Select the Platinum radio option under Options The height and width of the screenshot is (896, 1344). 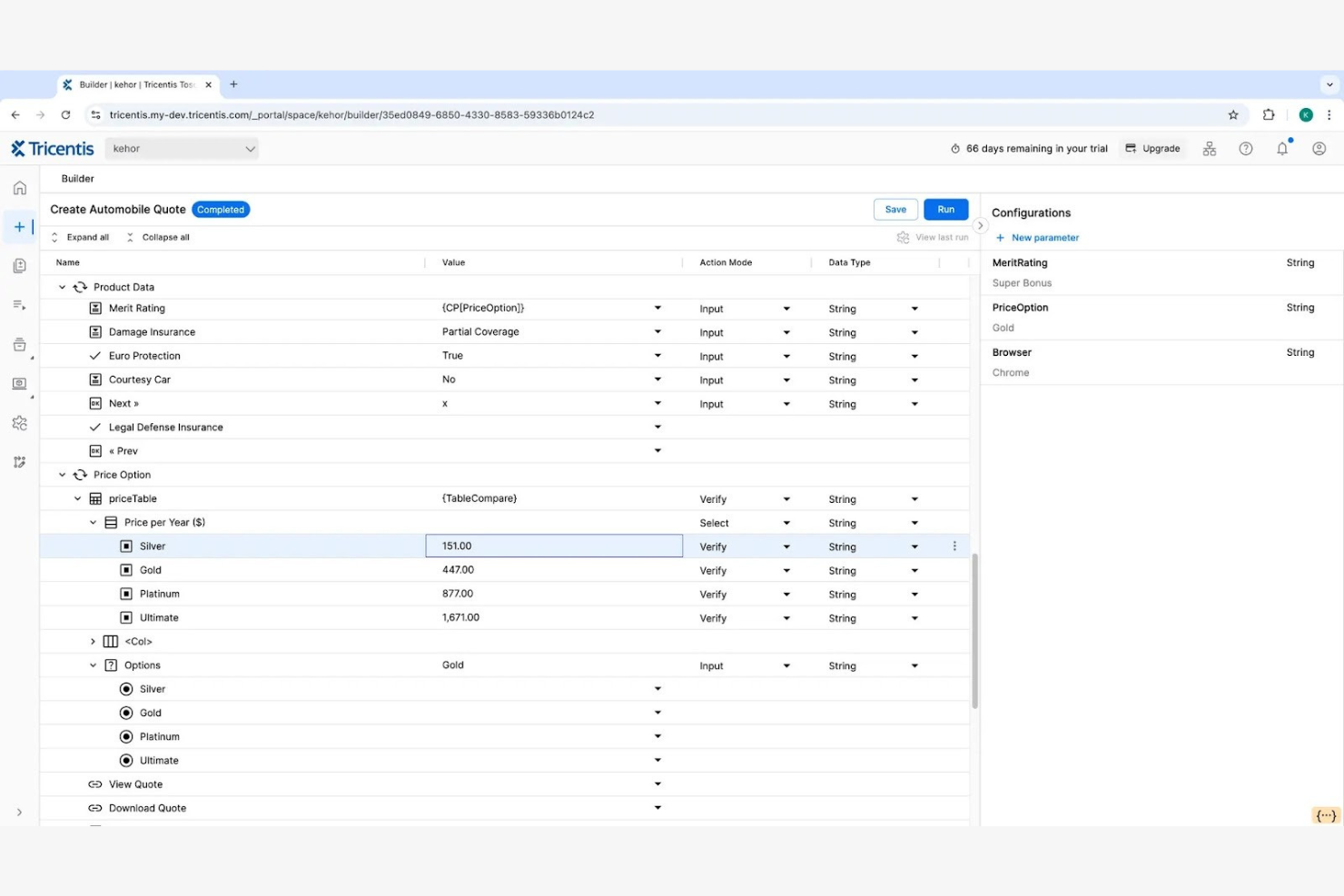[x=126, y=736]
